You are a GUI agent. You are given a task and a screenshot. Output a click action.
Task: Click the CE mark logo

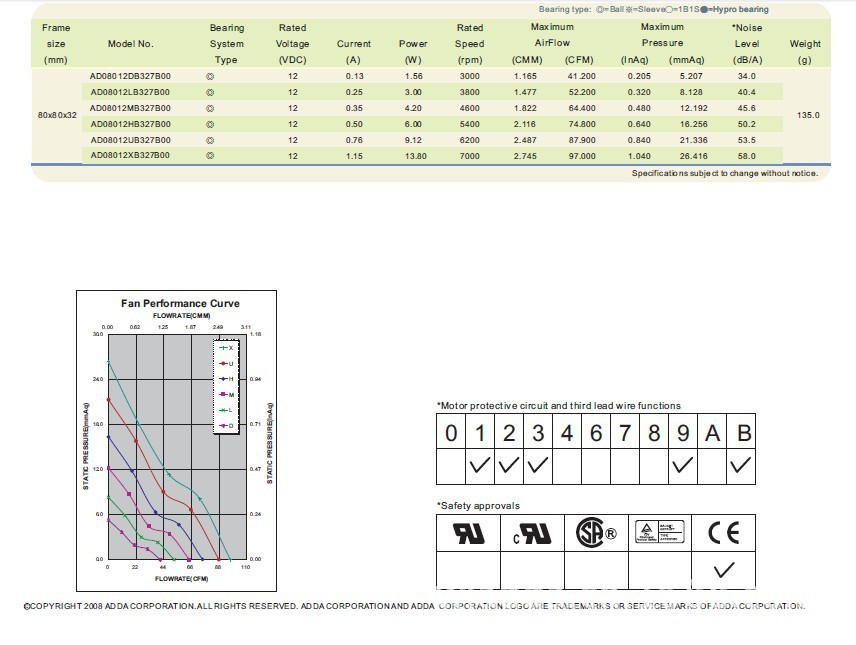724,533
